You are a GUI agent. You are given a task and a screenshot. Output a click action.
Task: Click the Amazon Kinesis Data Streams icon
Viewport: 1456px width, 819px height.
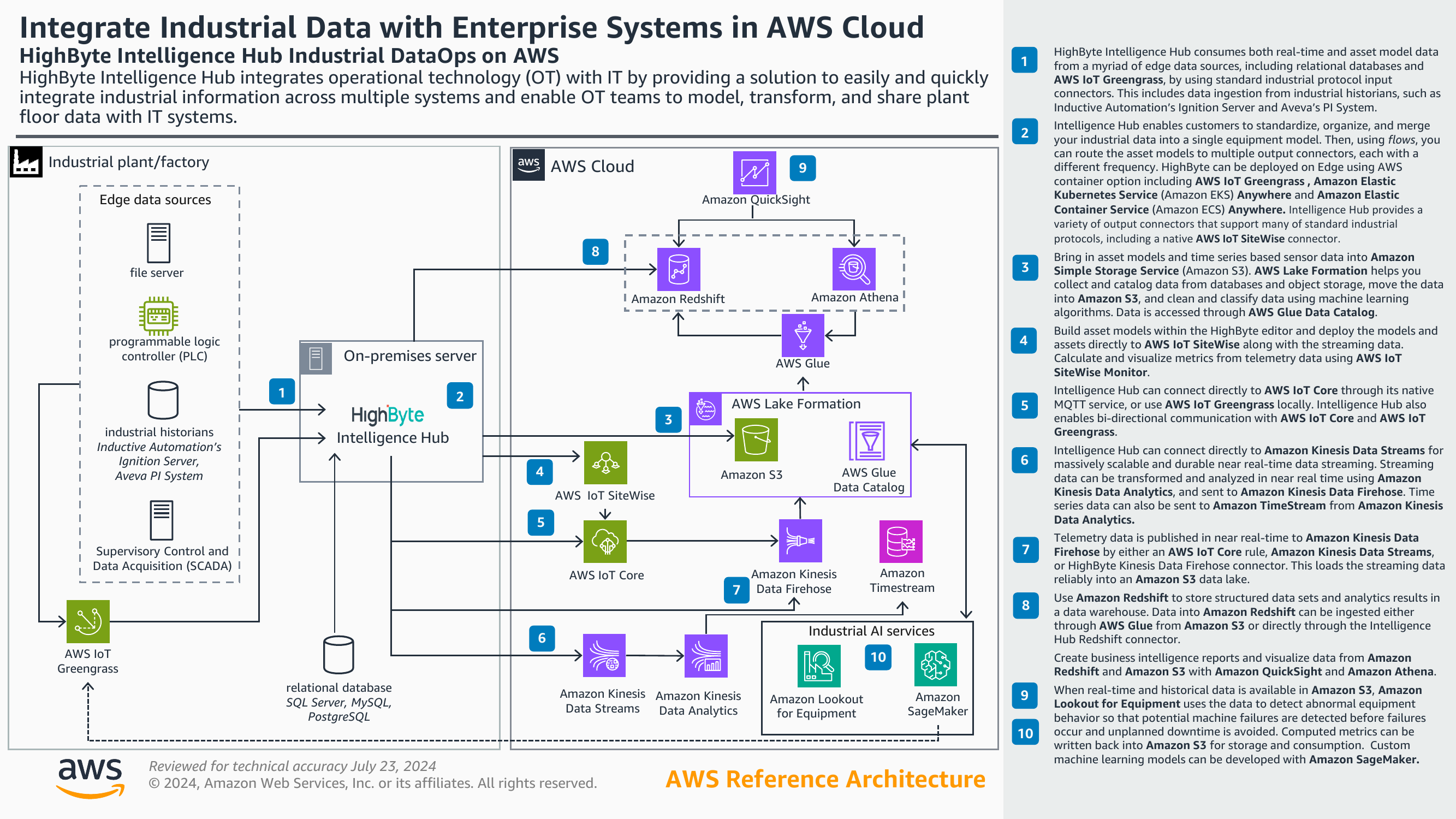click(604, 656)
